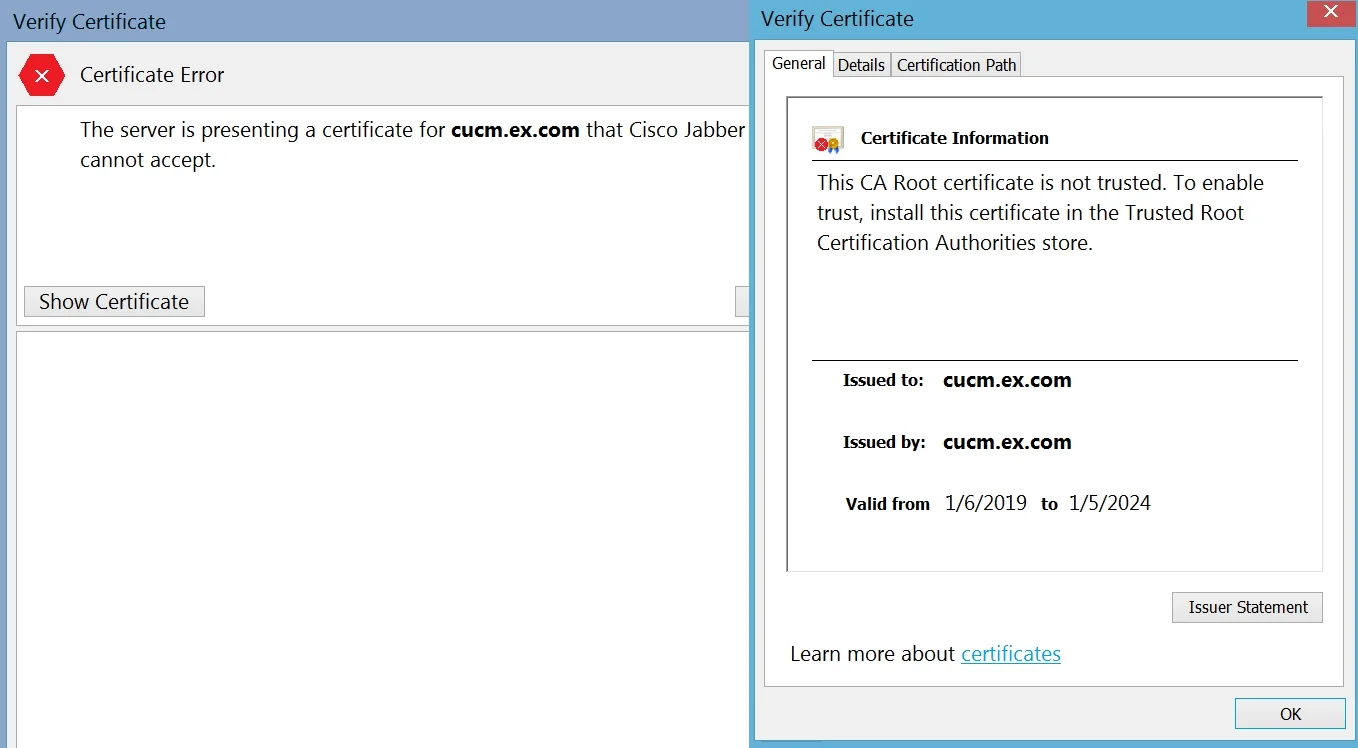Confirm the dialog with OK
Viewport: 1358px width, 748px height.
point(1290,713)
